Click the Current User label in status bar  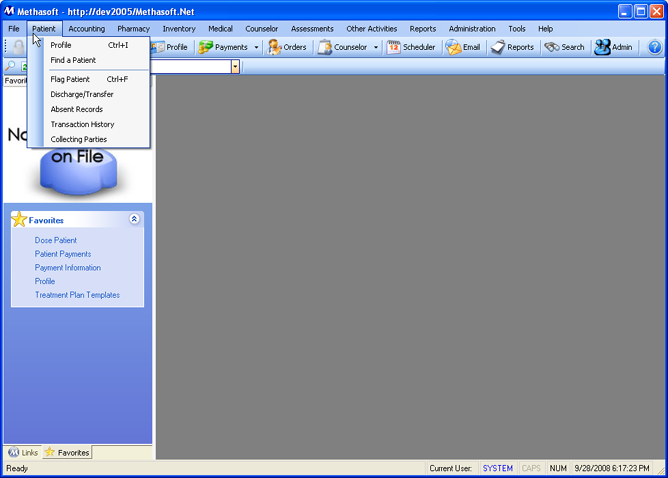(451, 468)
